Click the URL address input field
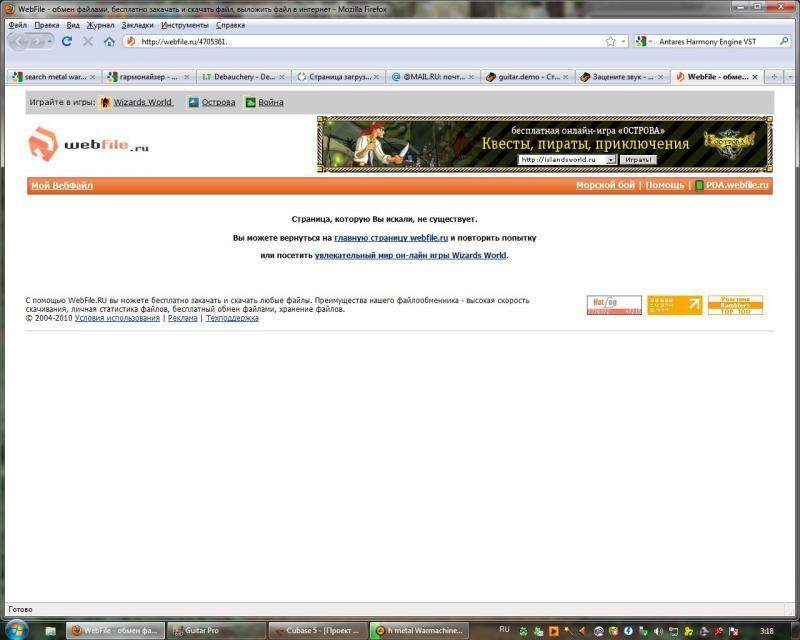The image size is (800, 640). tap(370, 42)
